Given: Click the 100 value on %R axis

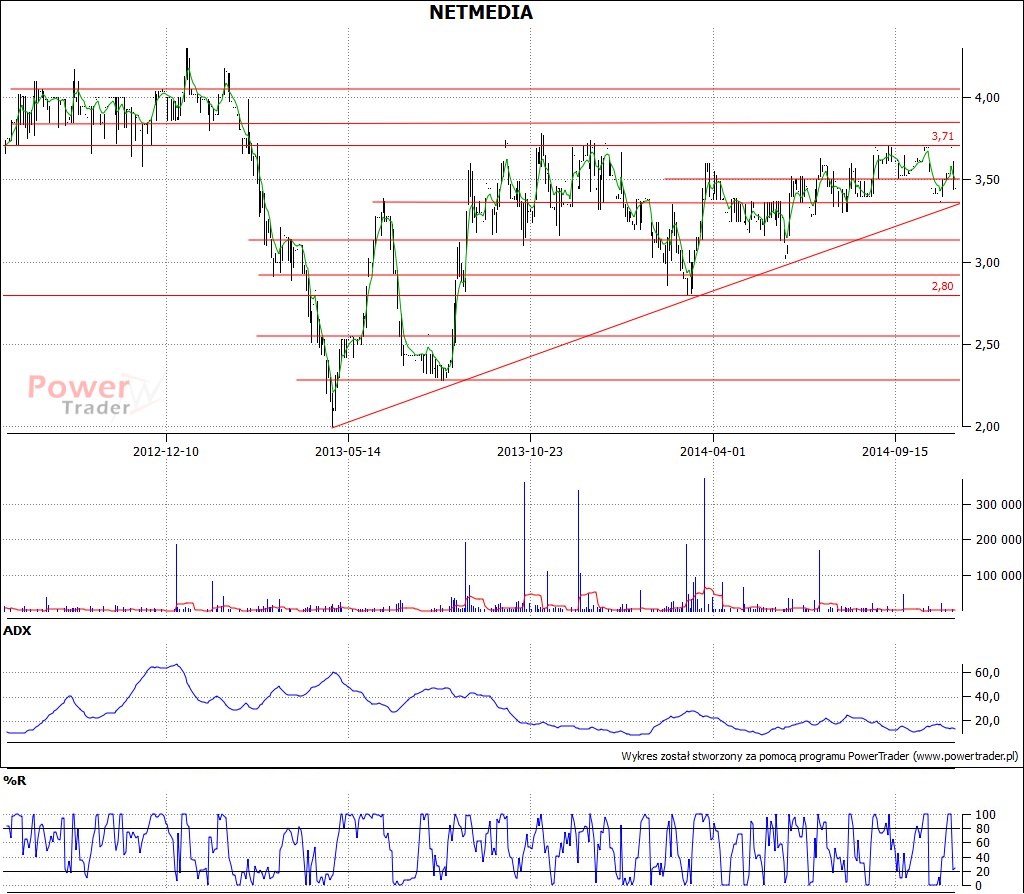Looking at the screenshot, I should point(985,814).
